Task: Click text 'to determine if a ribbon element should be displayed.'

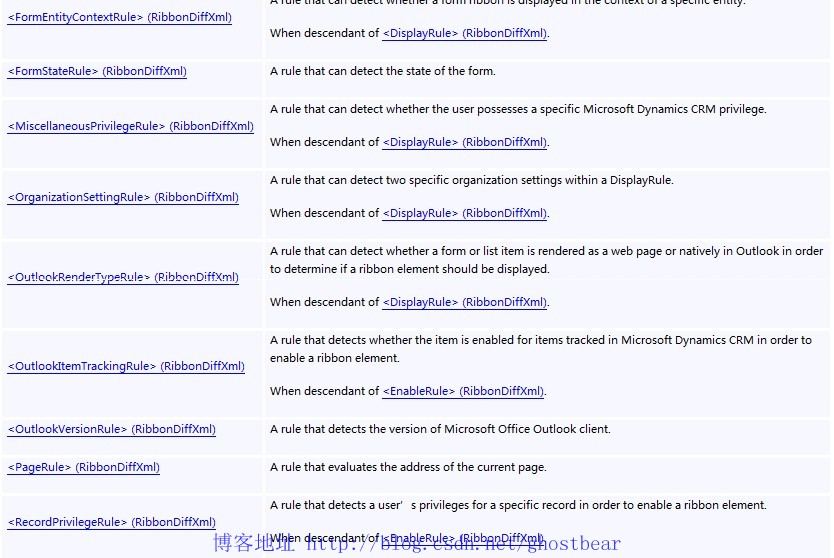Action: [x=410, y=269]
